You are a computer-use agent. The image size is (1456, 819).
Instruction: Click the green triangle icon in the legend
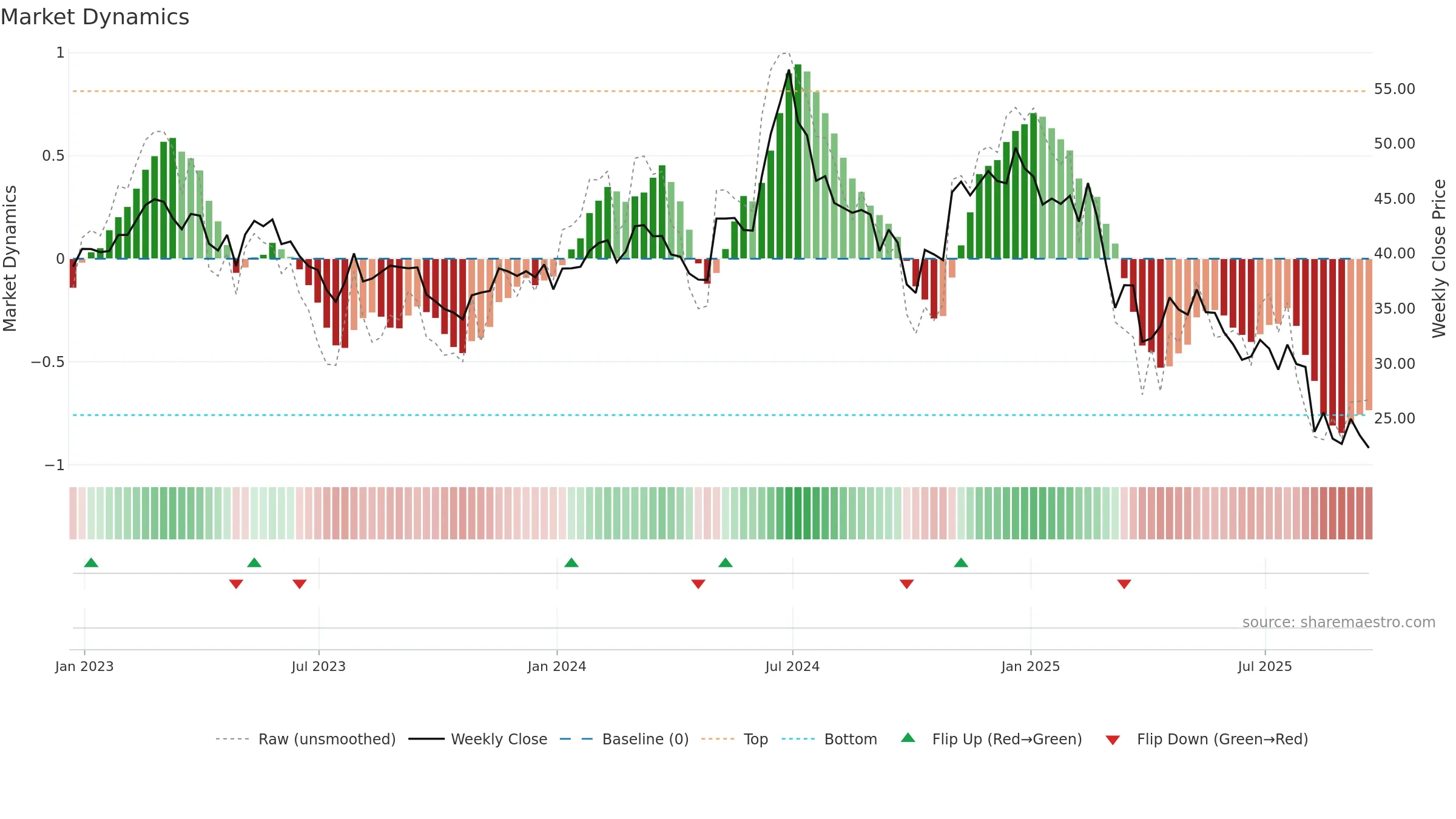pos(908,738)
